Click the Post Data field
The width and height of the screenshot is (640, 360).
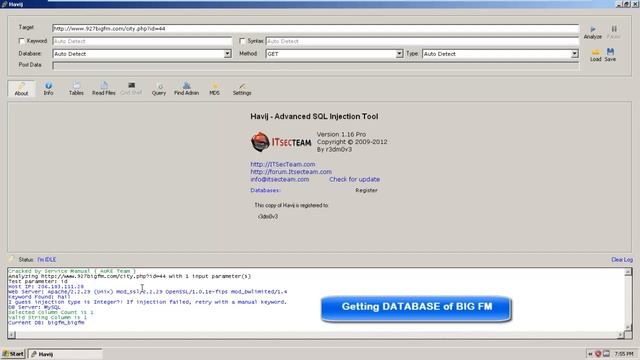coord(316,65)
